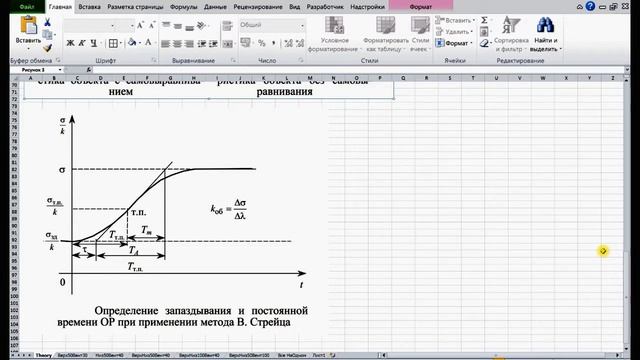Apply percent style format
Viewport: 640px width, 360px height.
coord(262,43)
